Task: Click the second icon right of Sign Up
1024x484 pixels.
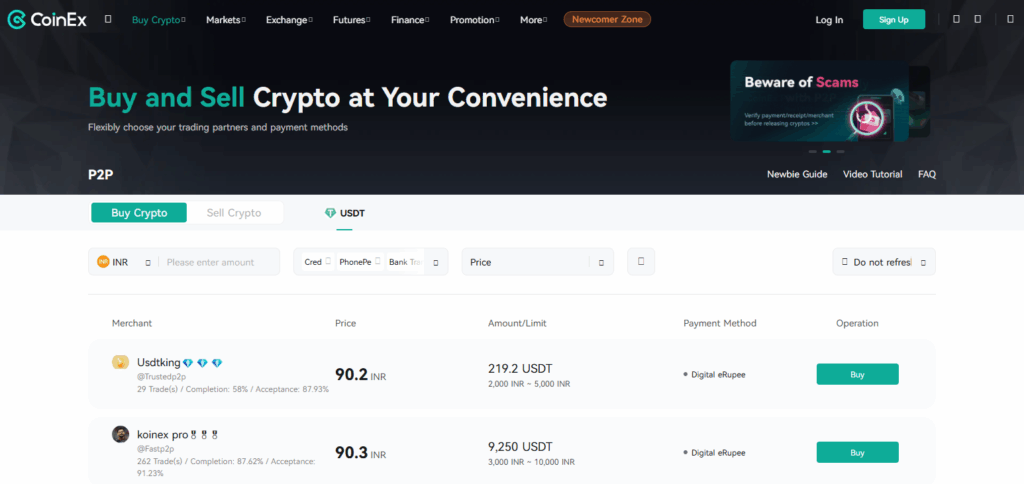Action: click(x=978, y=20)
